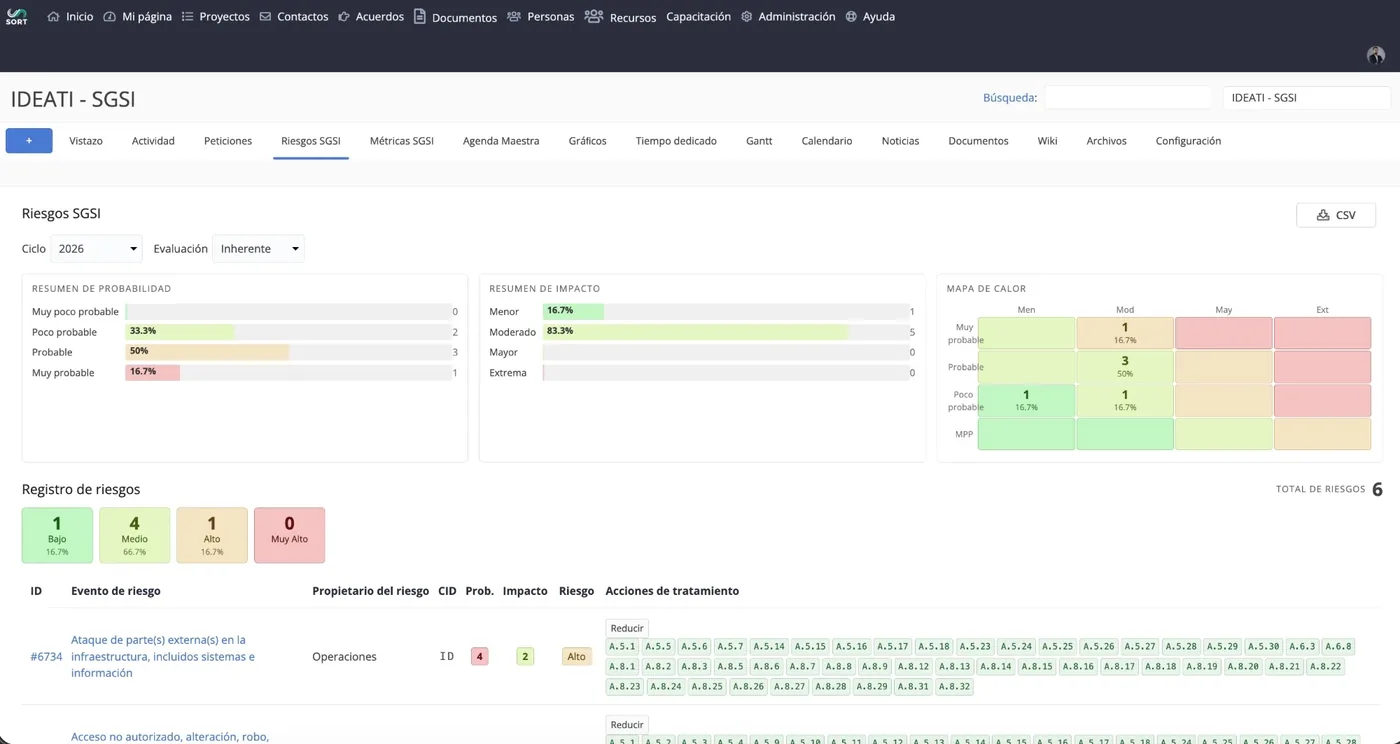Click heat map cell Poco probable / Men
This screenshot has width=1400, height=744.
(x=1026, y=401)
